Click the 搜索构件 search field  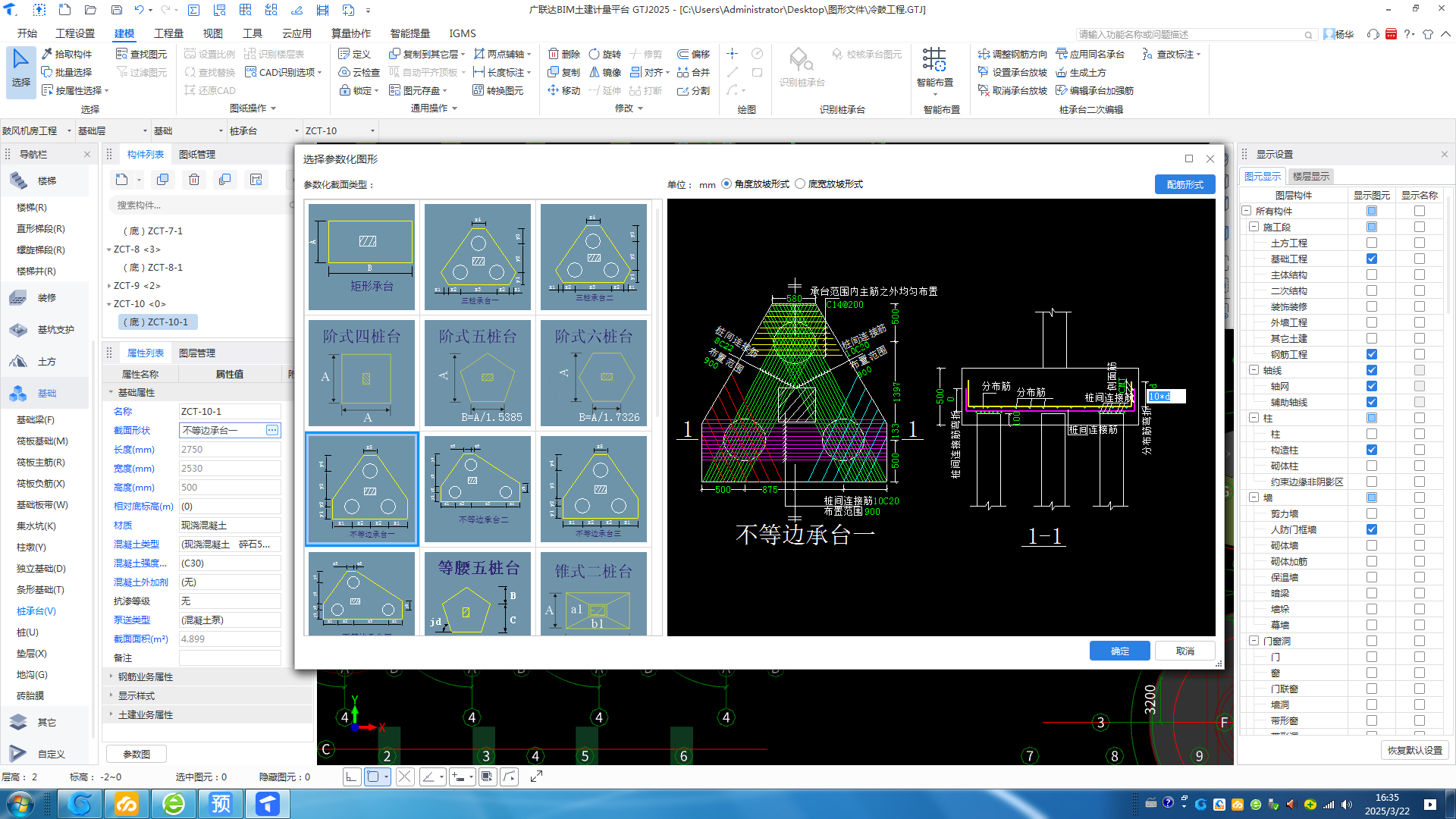202,206
